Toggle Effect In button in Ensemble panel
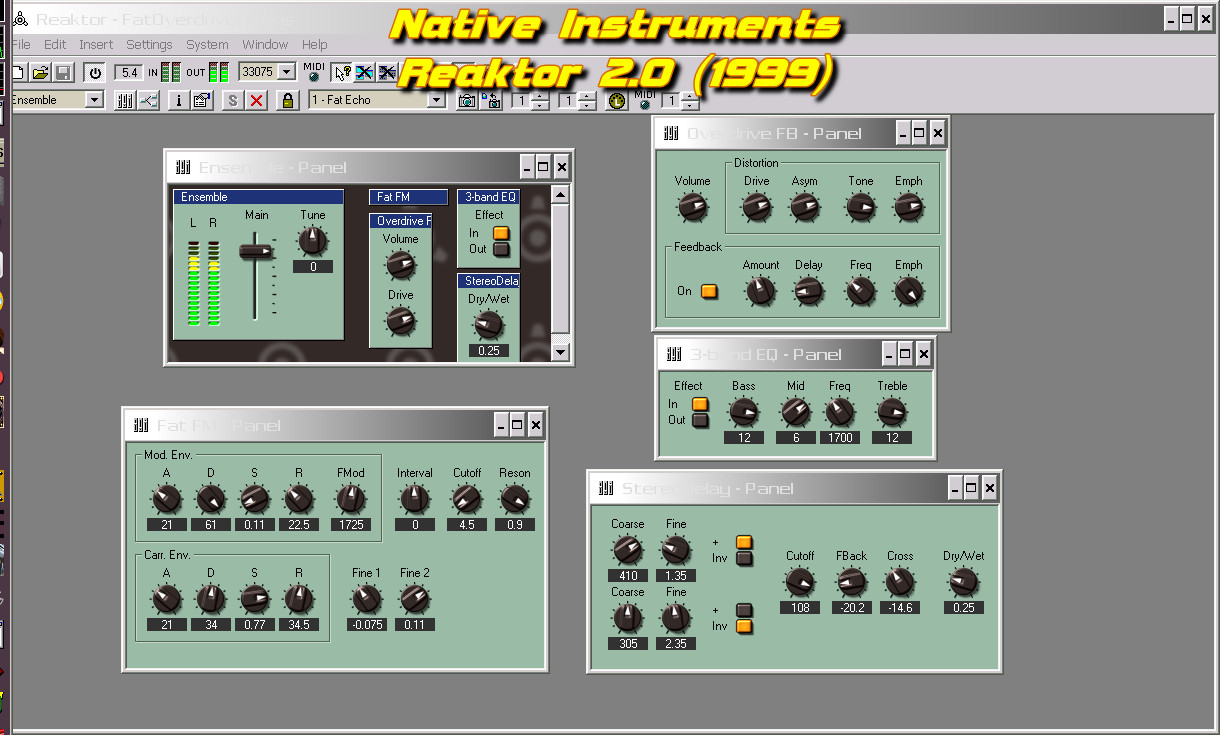This screenshot has height=735, width=1220. tap(501, 233)
